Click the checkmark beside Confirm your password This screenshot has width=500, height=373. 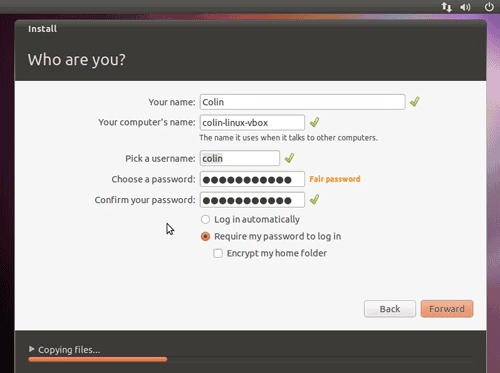coord(314,199)
